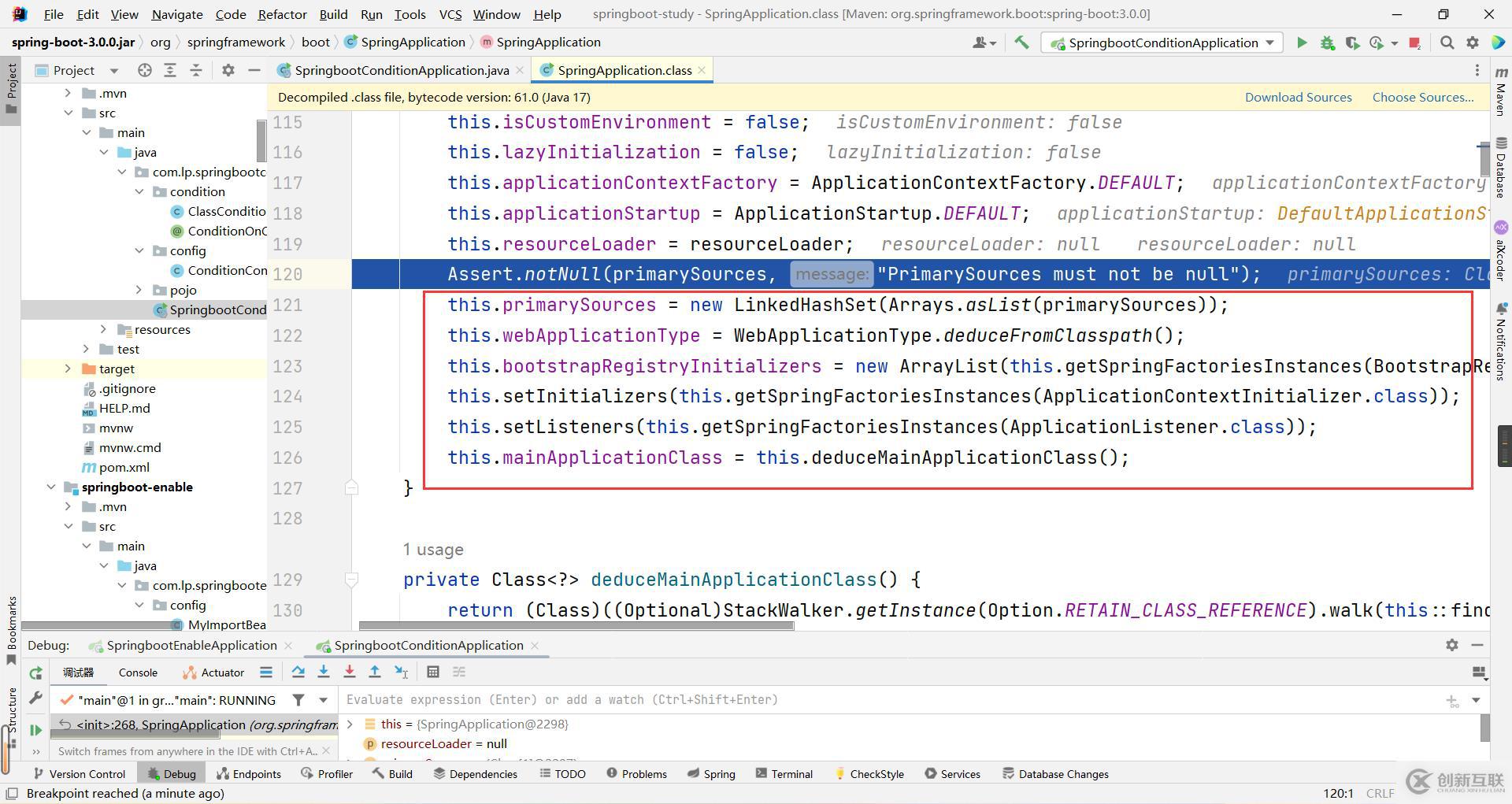Click the Download Sources link

1298,97
